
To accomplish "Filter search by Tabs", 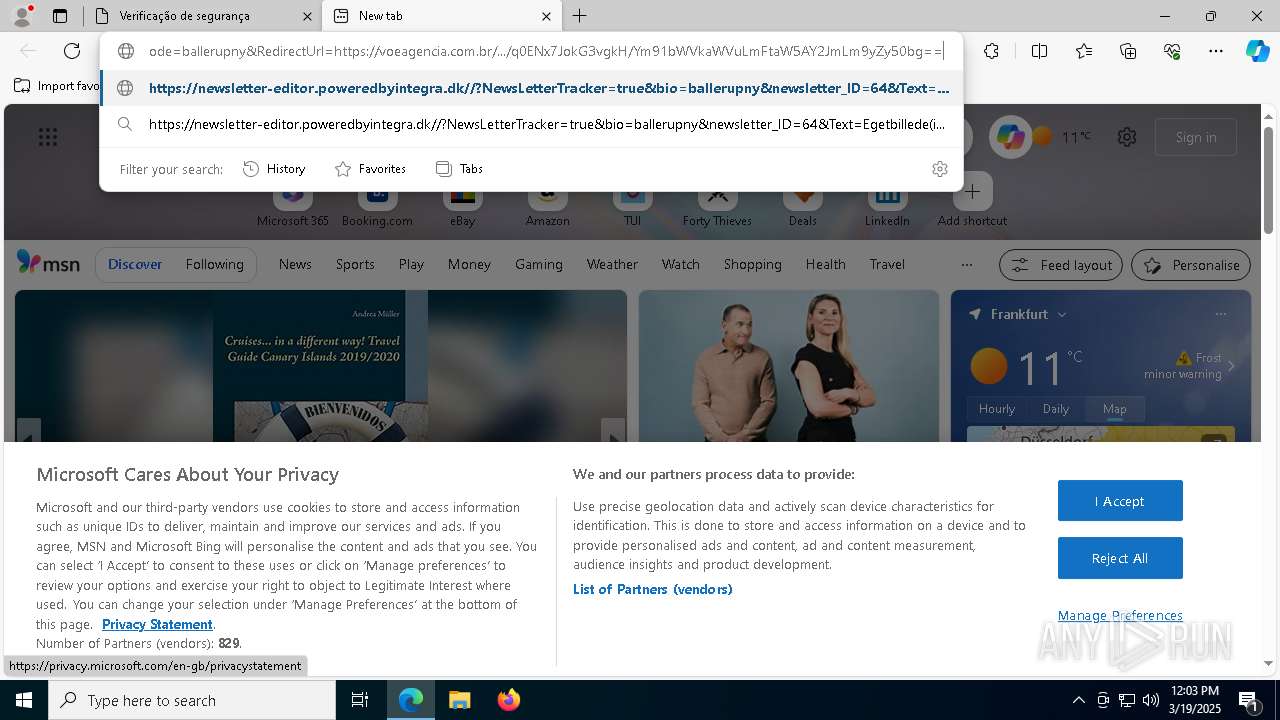I will pyautogui.click(x=459, y=169).
